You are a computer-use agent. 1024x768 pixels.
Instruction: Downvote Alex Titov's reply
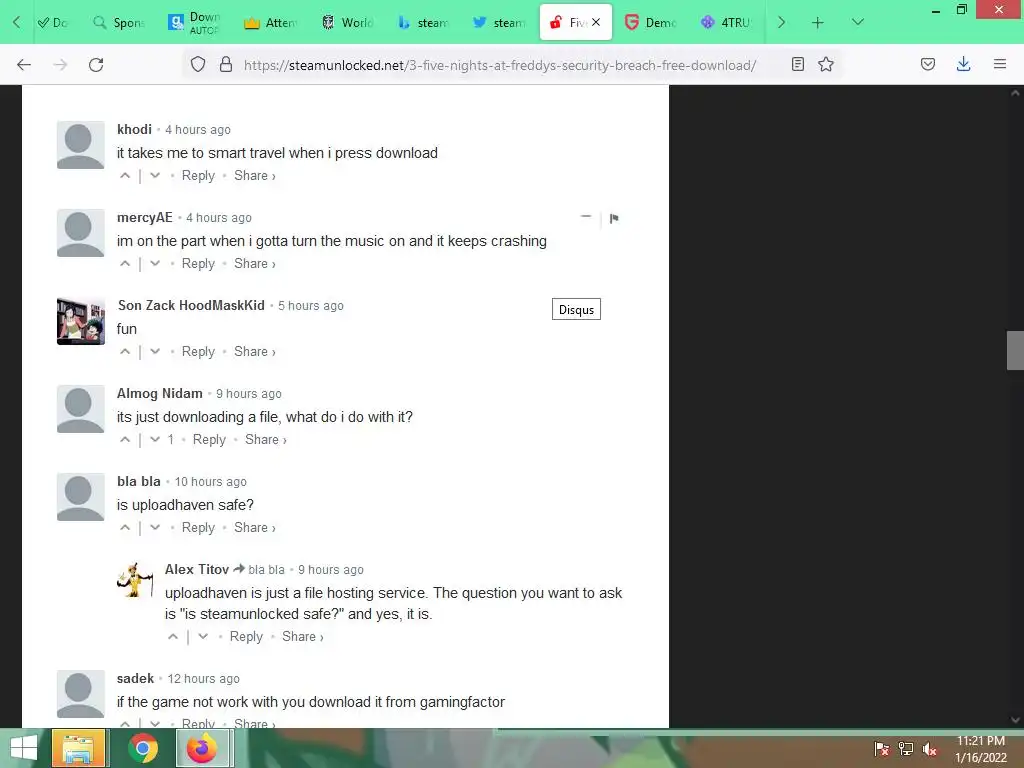point(203,637)
